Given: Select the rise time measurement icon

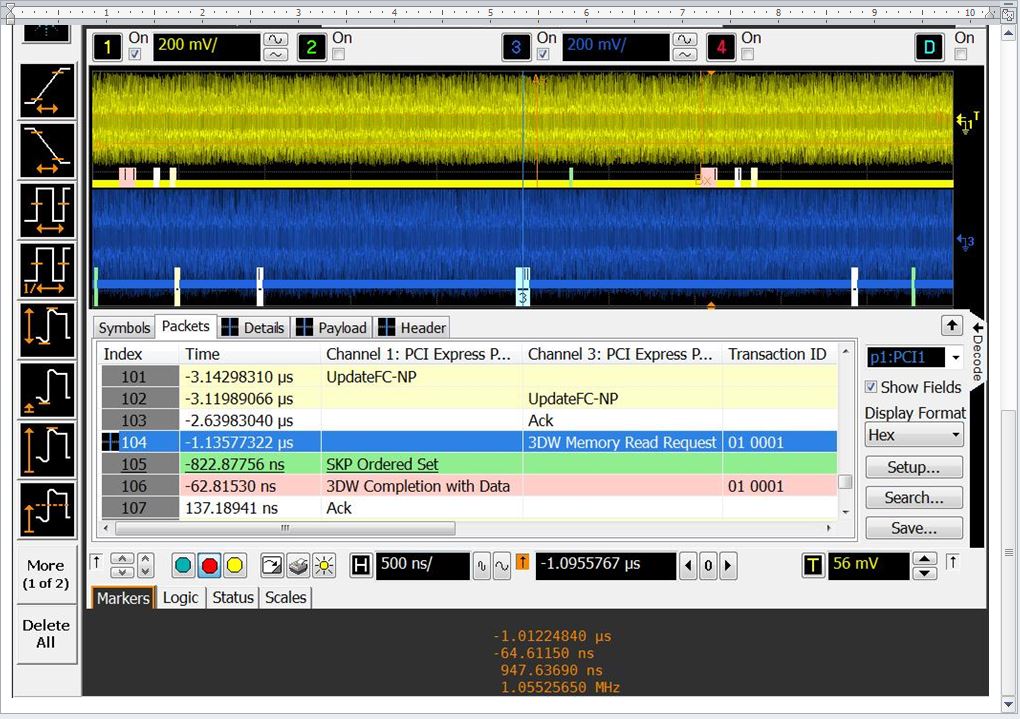Looking at the screenshot, I should 47,90.
